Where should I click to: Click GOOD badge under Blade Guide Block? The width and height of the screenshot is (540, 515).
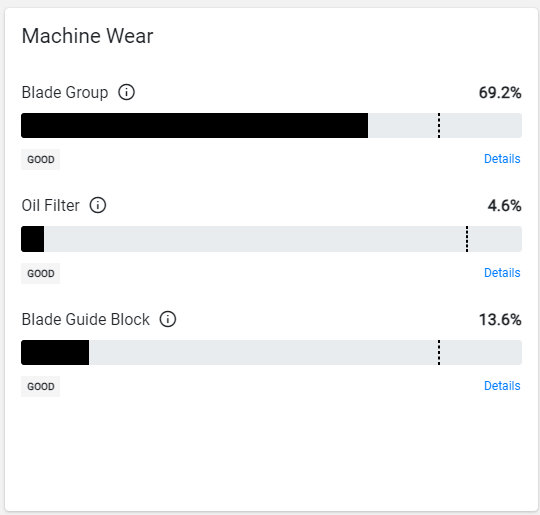[41, 387]
